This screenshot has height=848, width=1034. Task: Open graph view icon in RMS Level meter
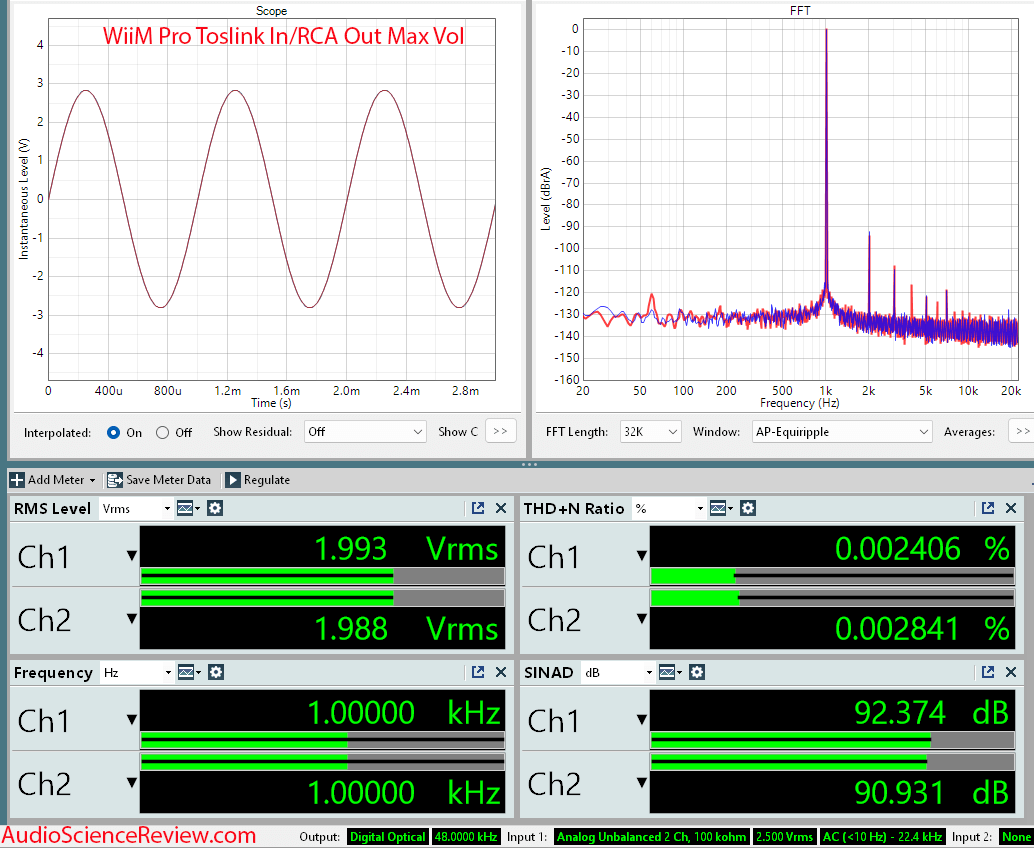185,508
